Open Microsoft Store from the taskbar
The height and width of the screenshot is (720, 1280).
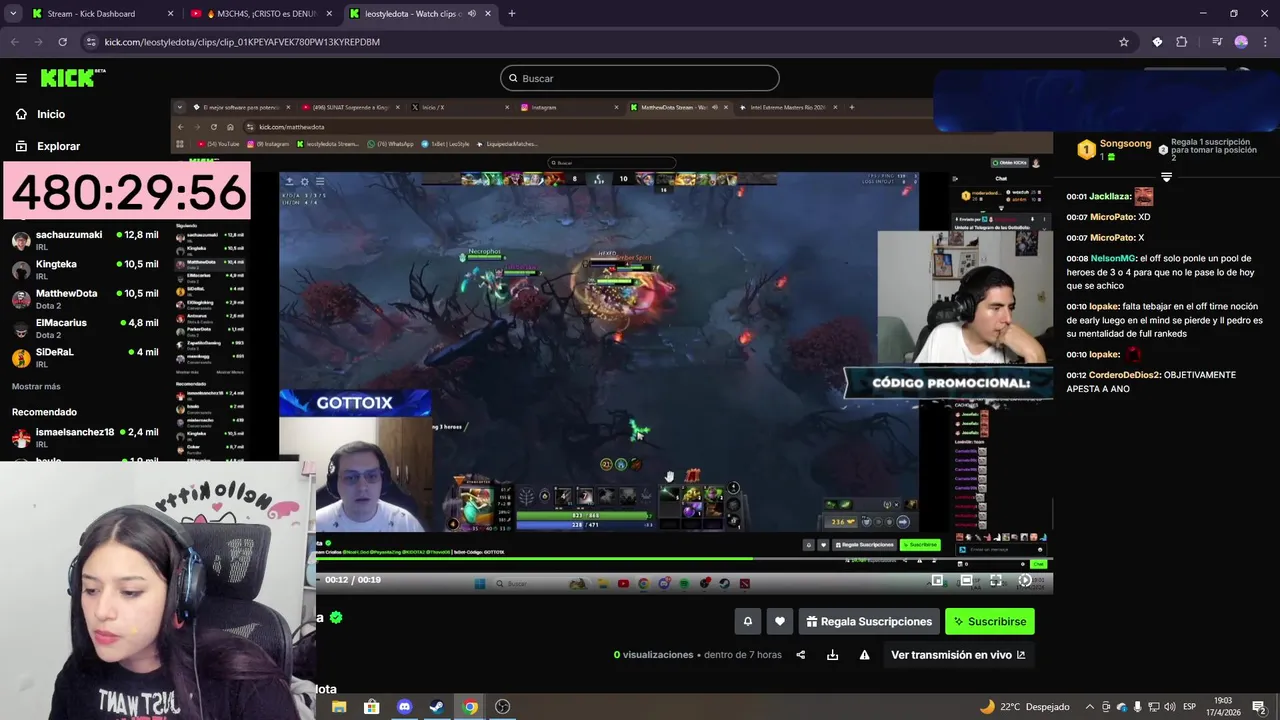click(372, 707)
